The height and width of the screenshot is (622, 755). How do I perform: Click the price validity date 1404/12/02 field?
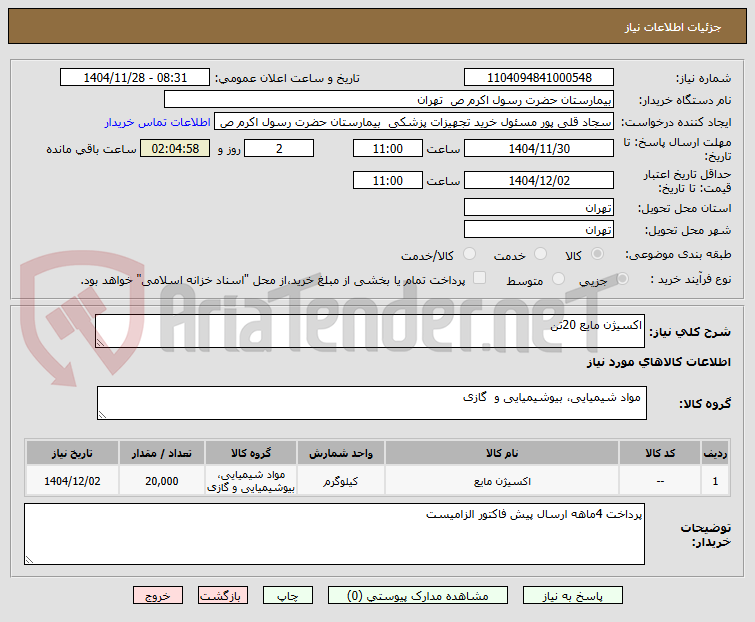tap(539, 180)
